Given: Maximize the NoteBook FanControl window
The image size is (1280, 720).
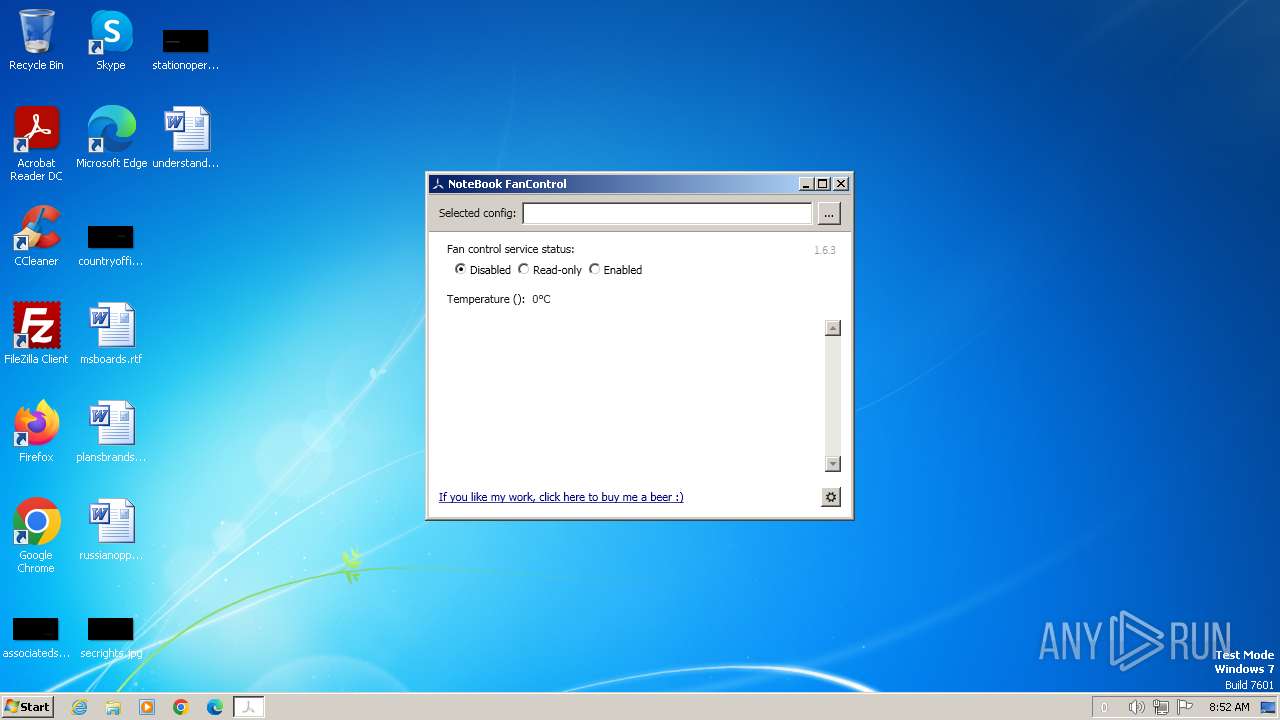Looking at the screenshot, I should point(823,184).
